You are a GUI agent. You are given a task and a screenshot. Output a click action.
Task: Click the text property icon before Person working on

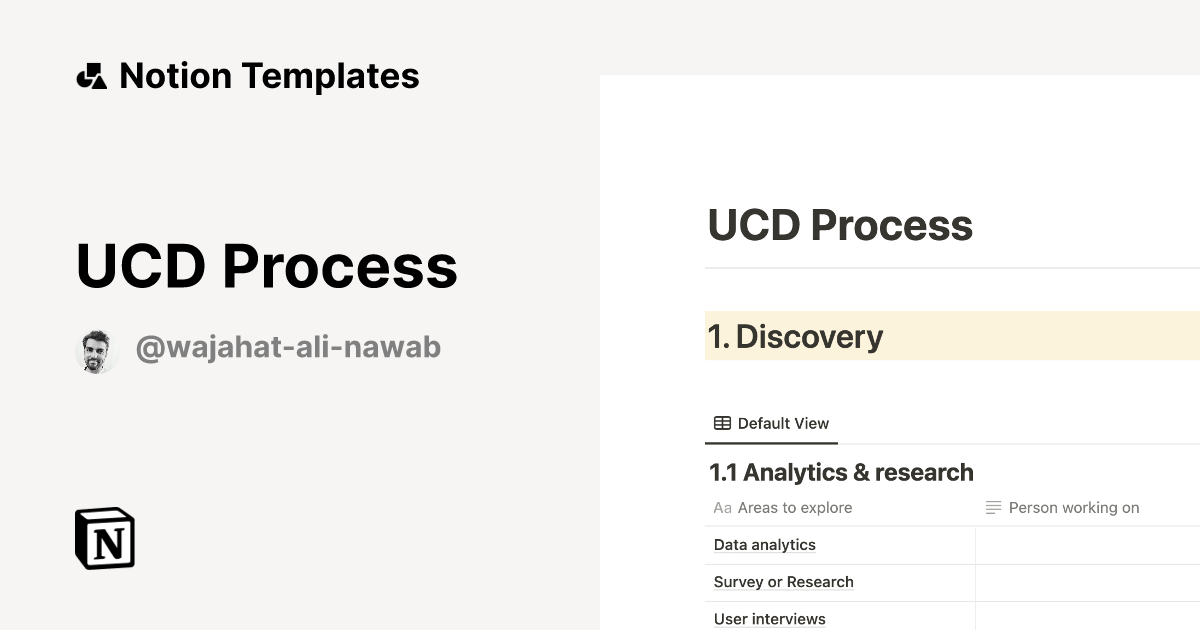click(x=991, y=508)
